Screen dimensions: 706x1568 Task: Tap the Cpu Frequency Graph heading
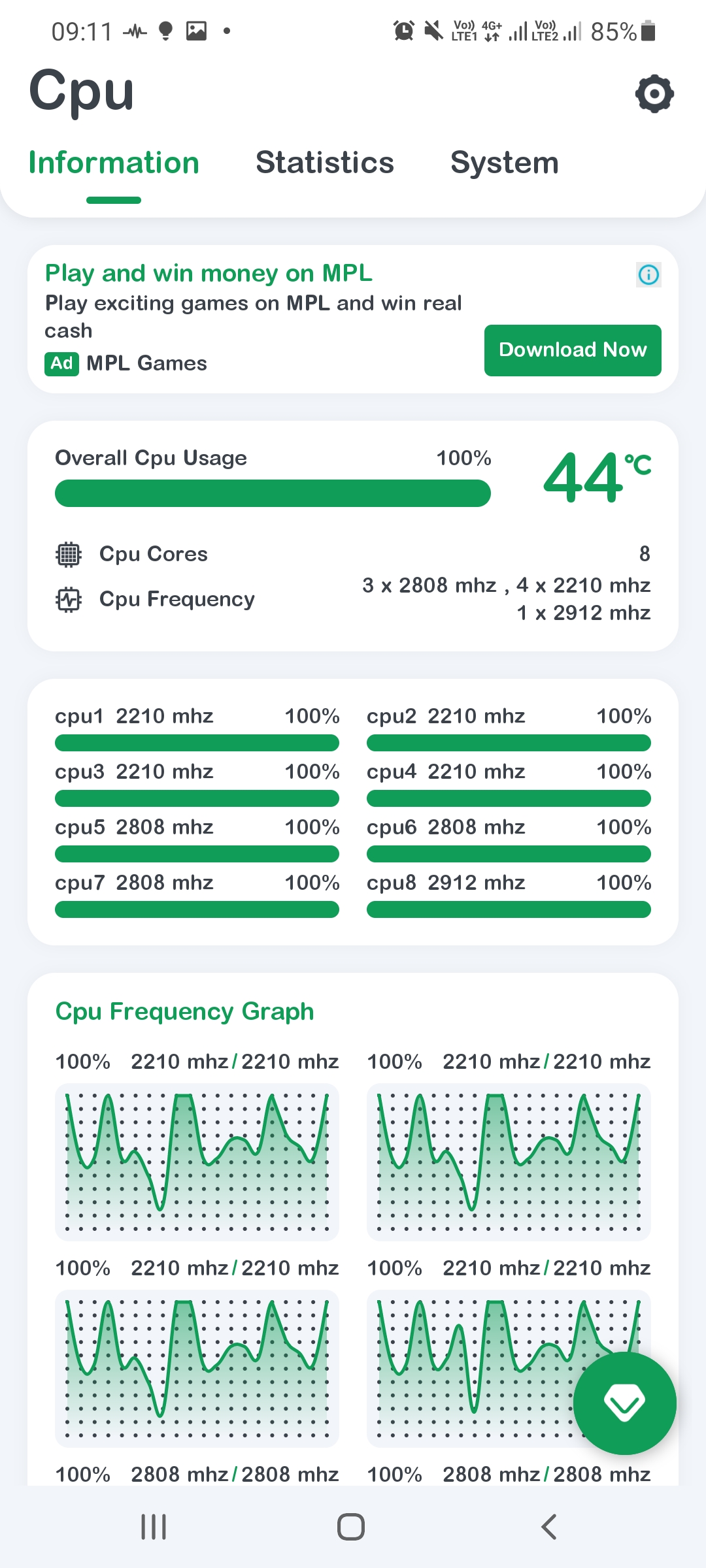point(184,1011)
